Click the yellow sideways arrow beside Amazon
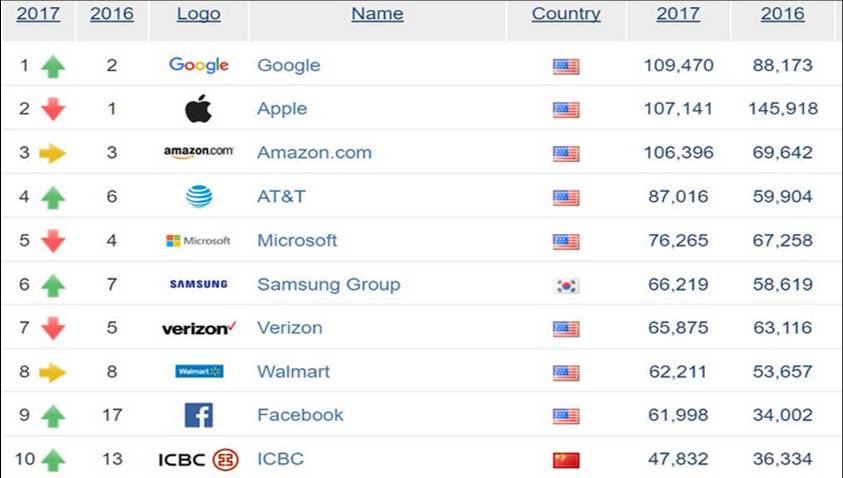The height and width of the screenshot is (478, 843). click(53, 153)
